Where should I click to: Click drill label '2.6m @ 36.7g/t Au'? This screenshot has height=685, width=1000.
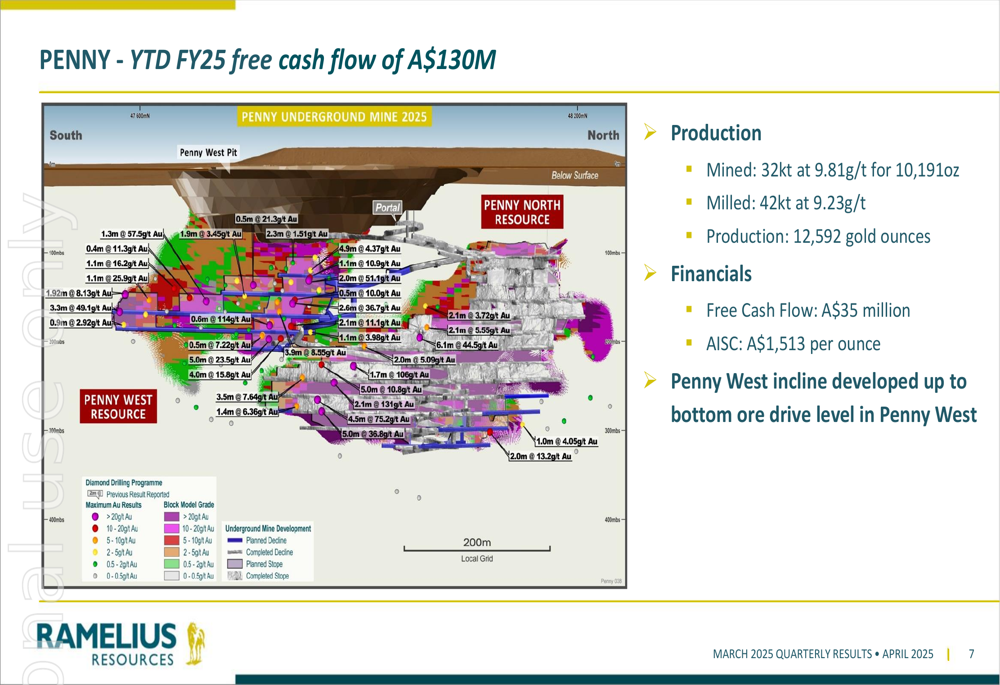[x=370, y=308]
